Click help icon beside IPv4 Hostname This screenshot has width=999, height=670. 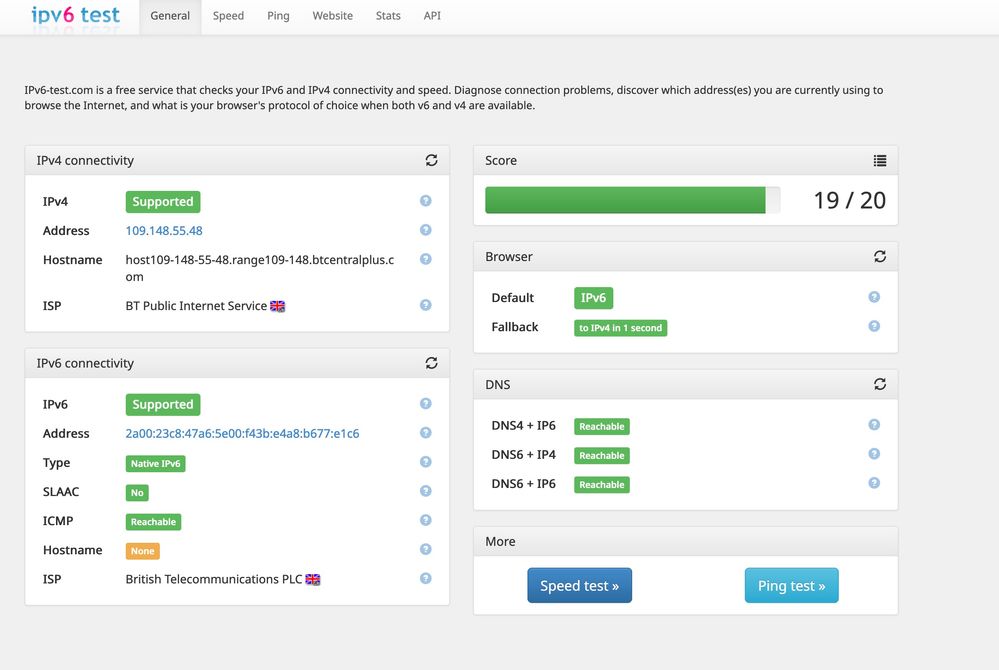pyautogui.click(x=425, y=259)
